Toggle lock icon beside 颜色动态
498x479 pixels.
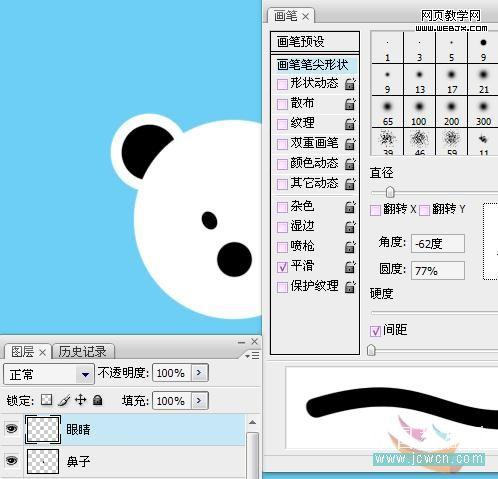[350, 164]
